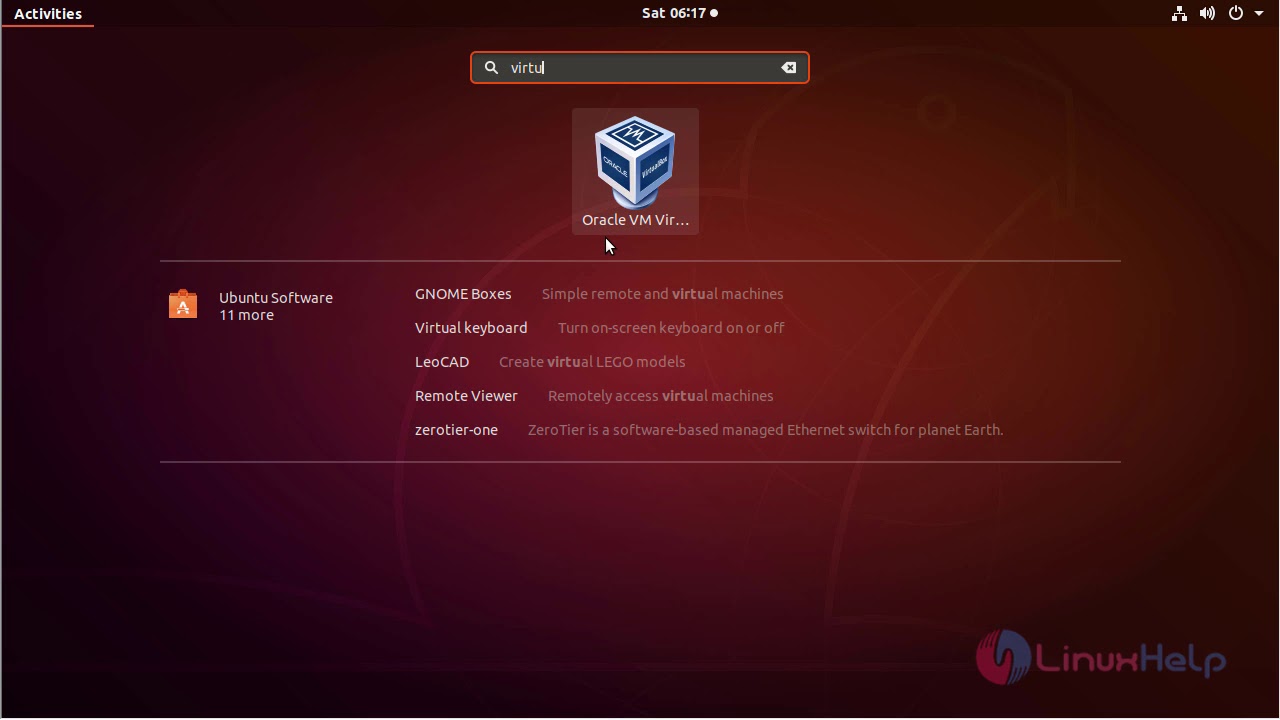This screenshot has width=1280, height=720.
Task: Open the volume speaker icon
Action: [x=1207, y=13]
